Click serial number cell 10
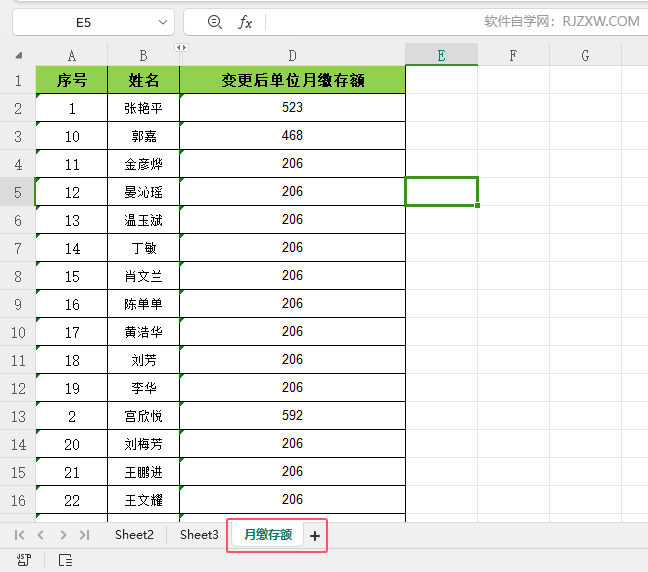648x572 pixels. 71,136
